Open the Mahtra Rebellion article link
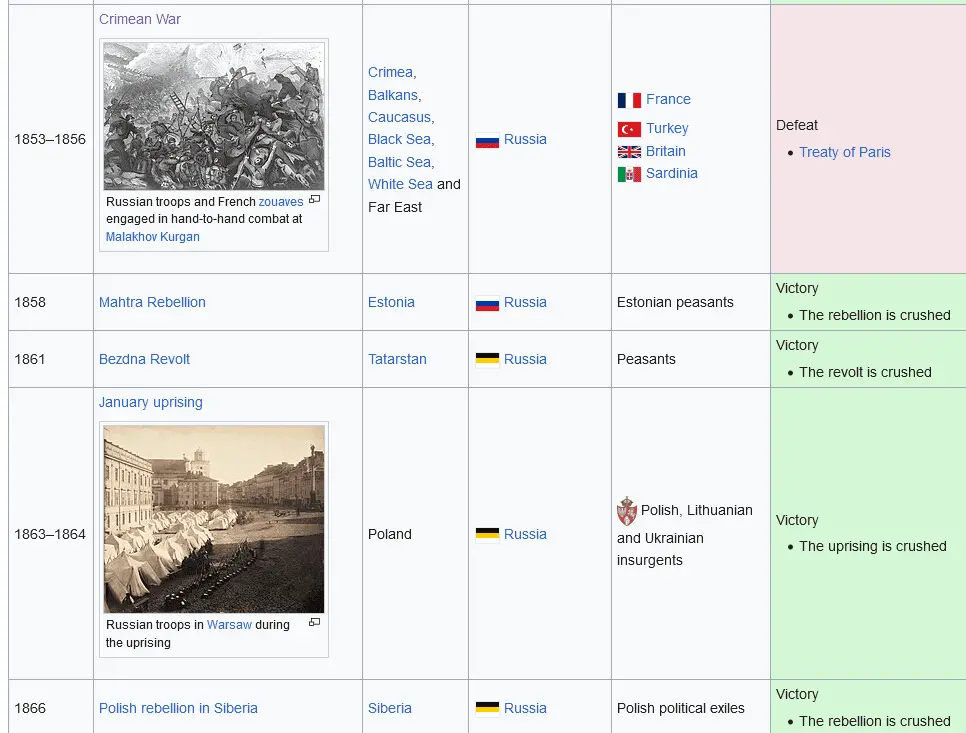 [x=152, y=302]
